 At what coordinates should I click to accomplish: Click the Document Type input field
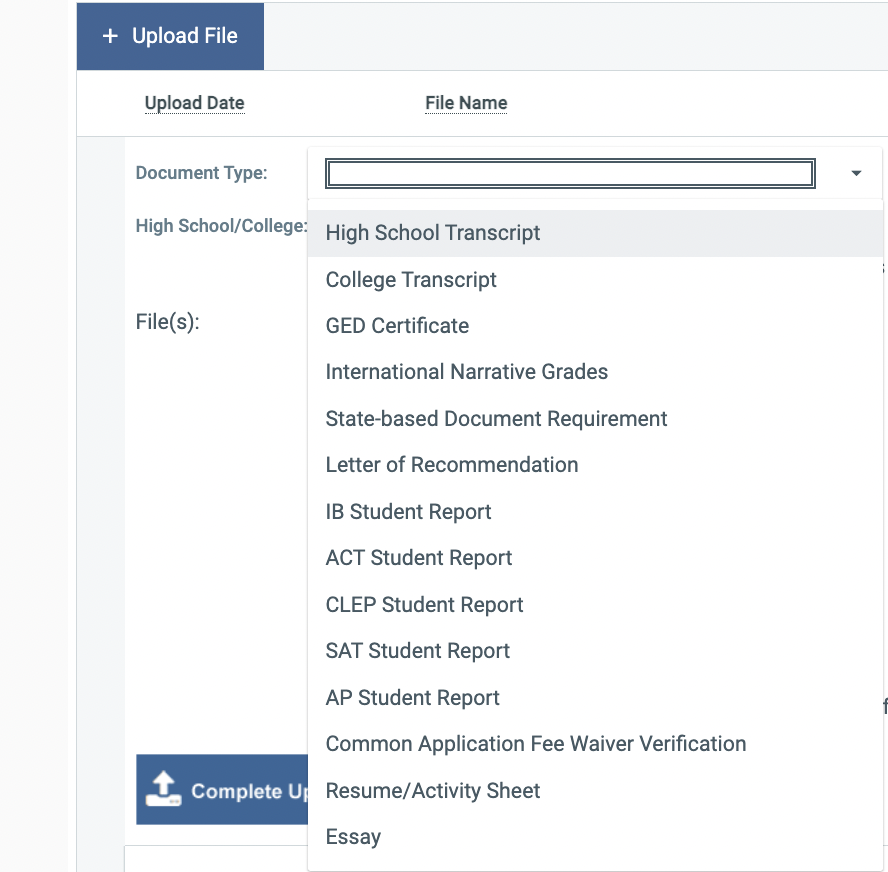(569, 174)
